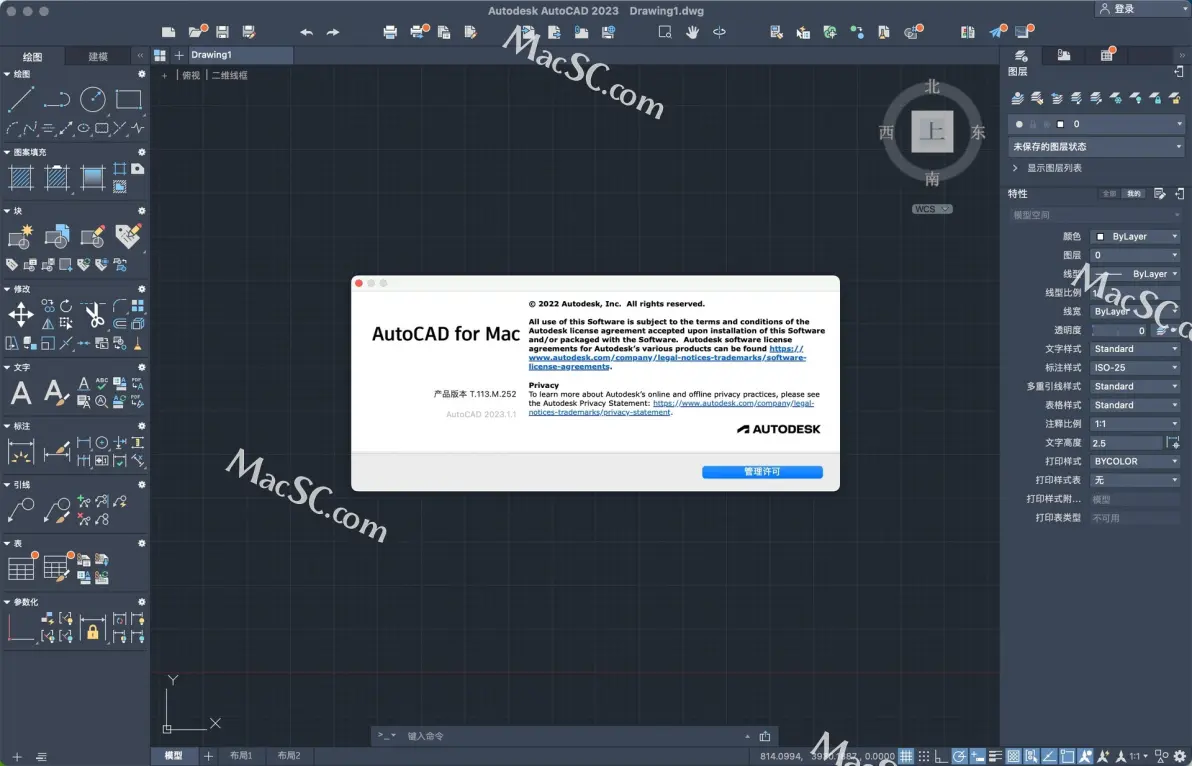
Task: Click the 管理许可 button
Action: click(x=762, y=472)
